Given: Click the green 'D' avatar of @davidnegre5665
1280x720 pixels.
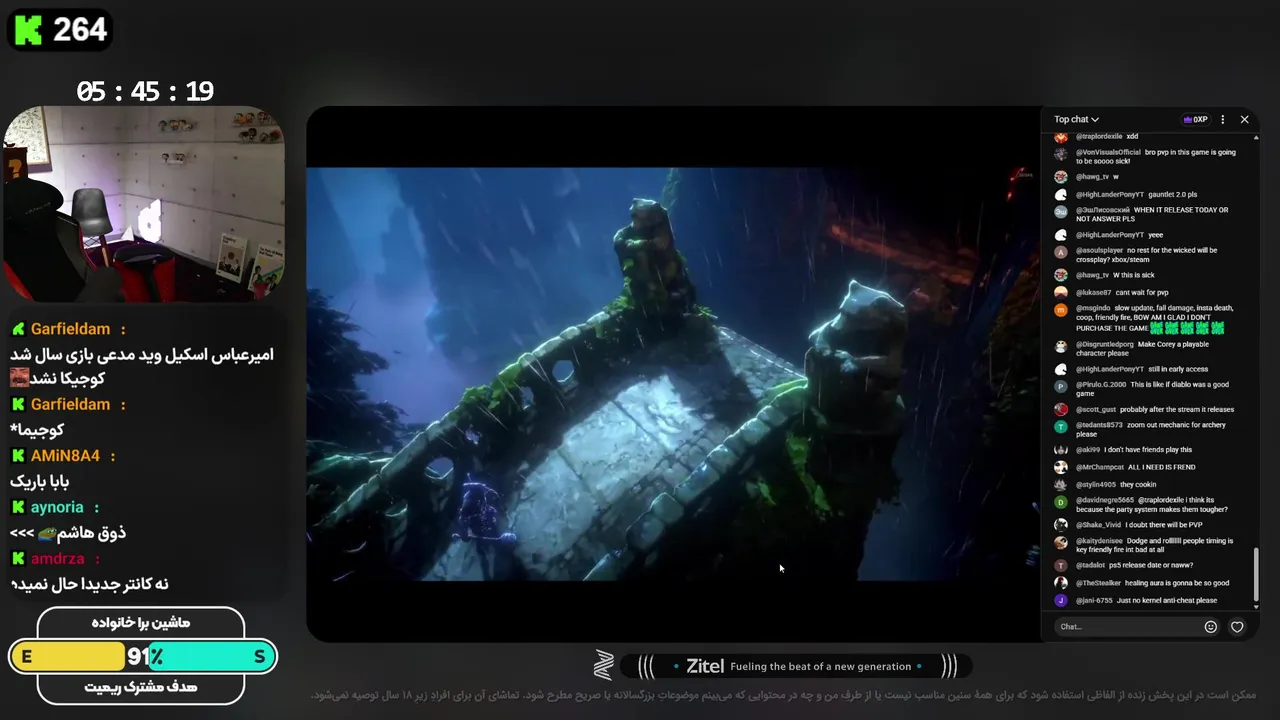Looking at the screenshot, I should click(1061, 502).
